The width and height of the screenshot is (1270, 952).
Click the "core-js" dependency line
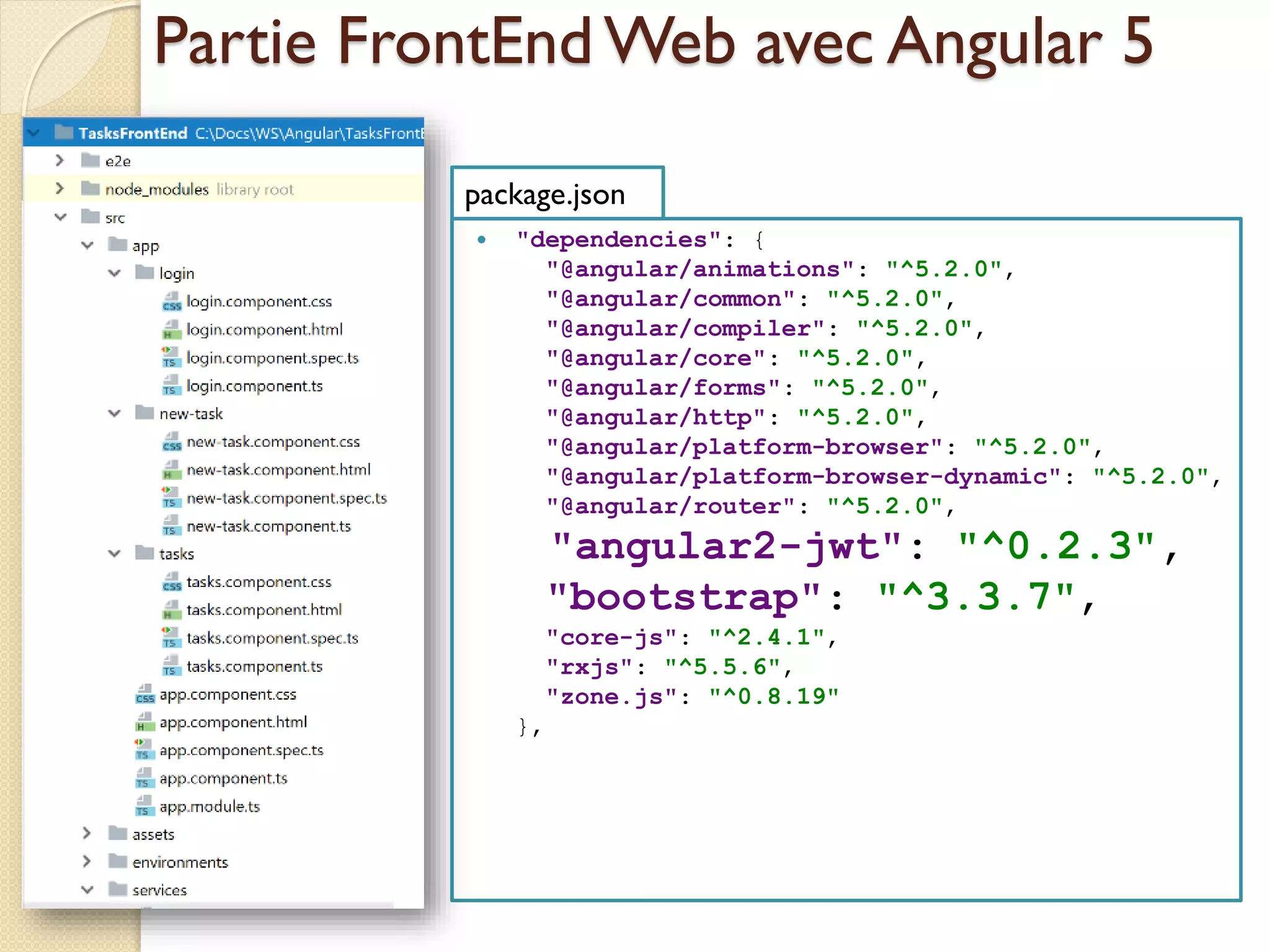pos(691,638)
